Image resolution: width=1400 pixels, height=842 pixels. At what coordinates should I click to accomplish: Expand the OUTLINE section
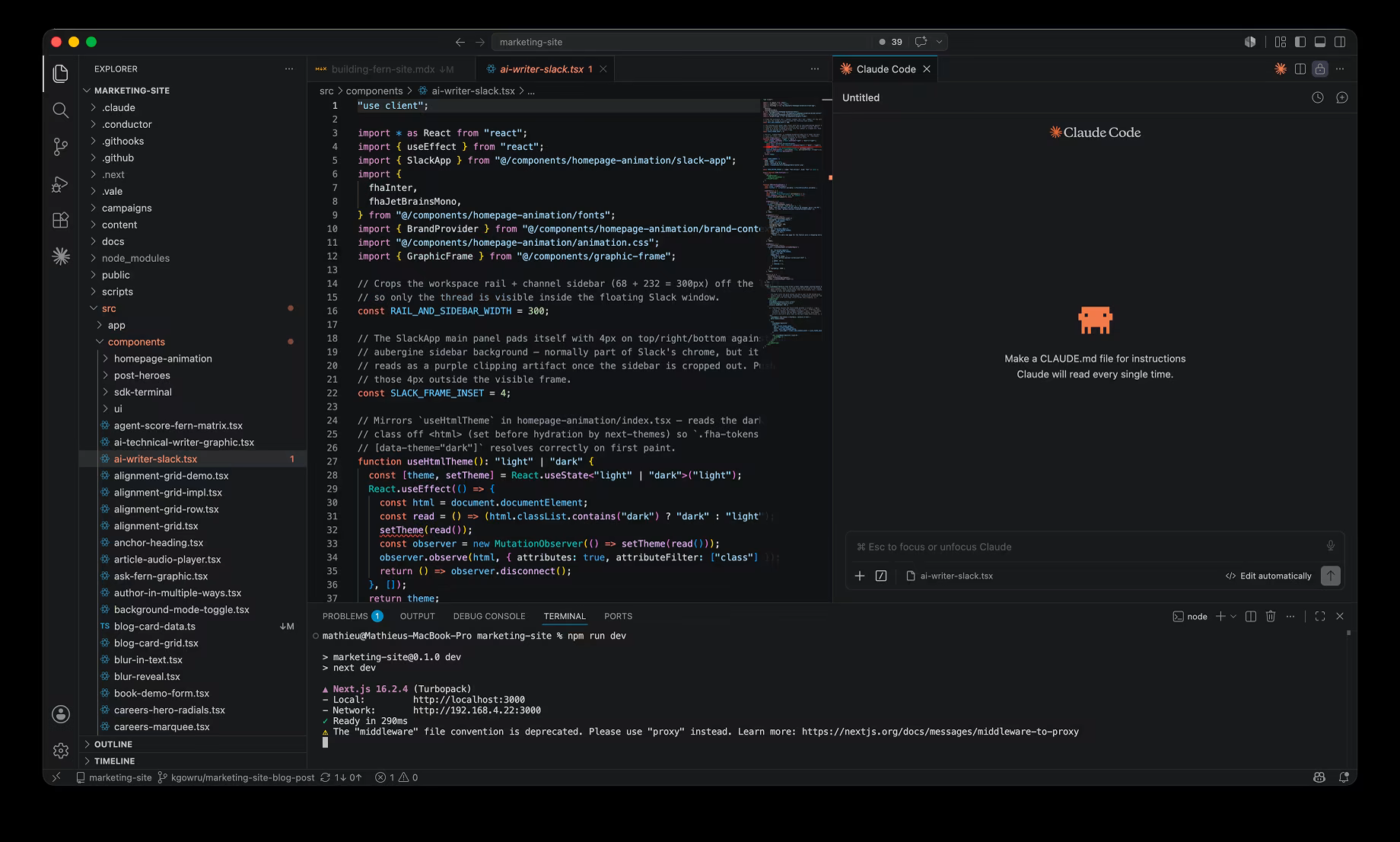pyautogui.click(x=193, y=744)
